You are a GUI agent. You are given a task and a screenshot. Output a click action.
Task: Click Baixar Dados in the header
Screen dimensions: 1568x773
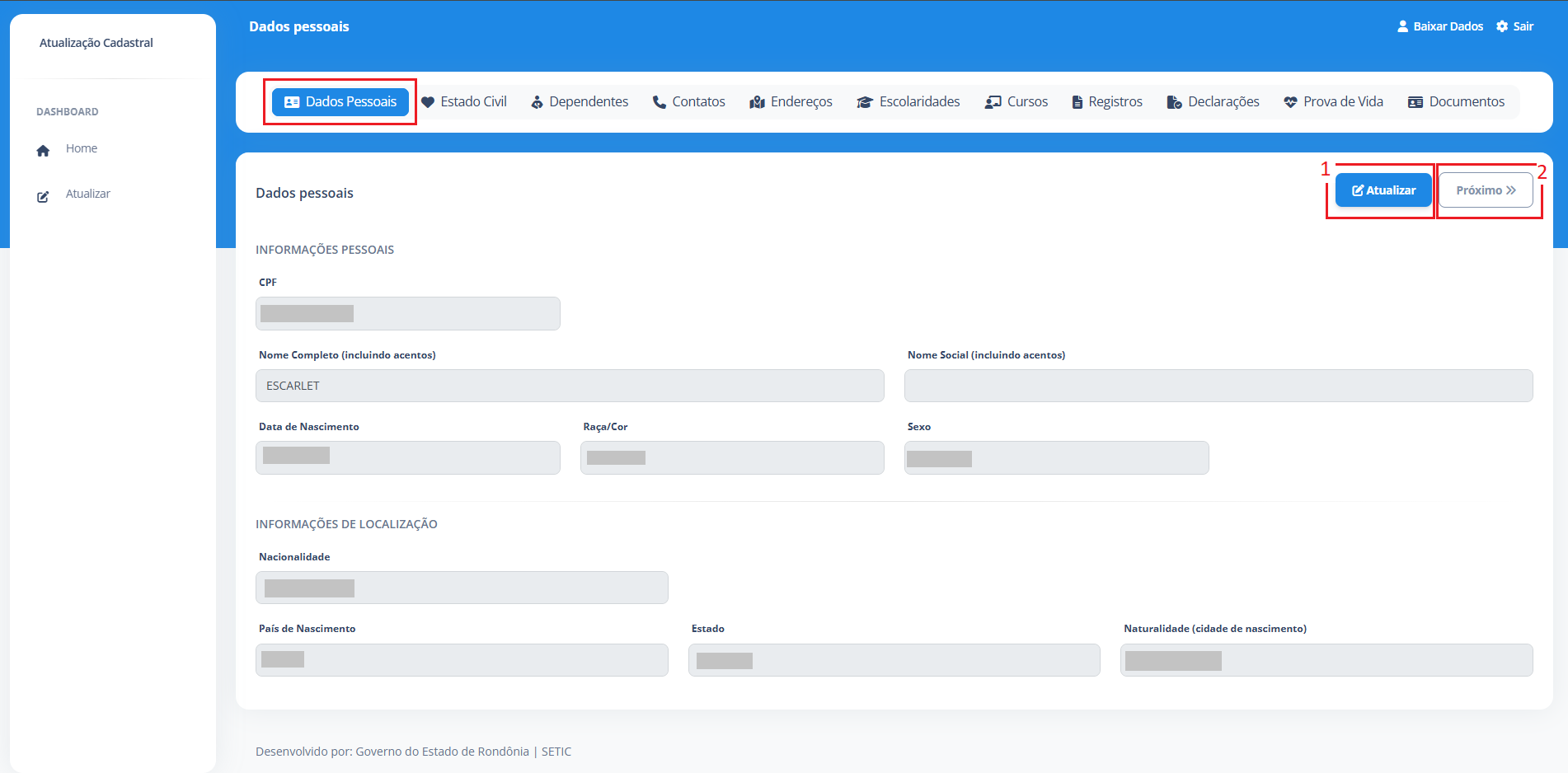[x=1440, y=26]
